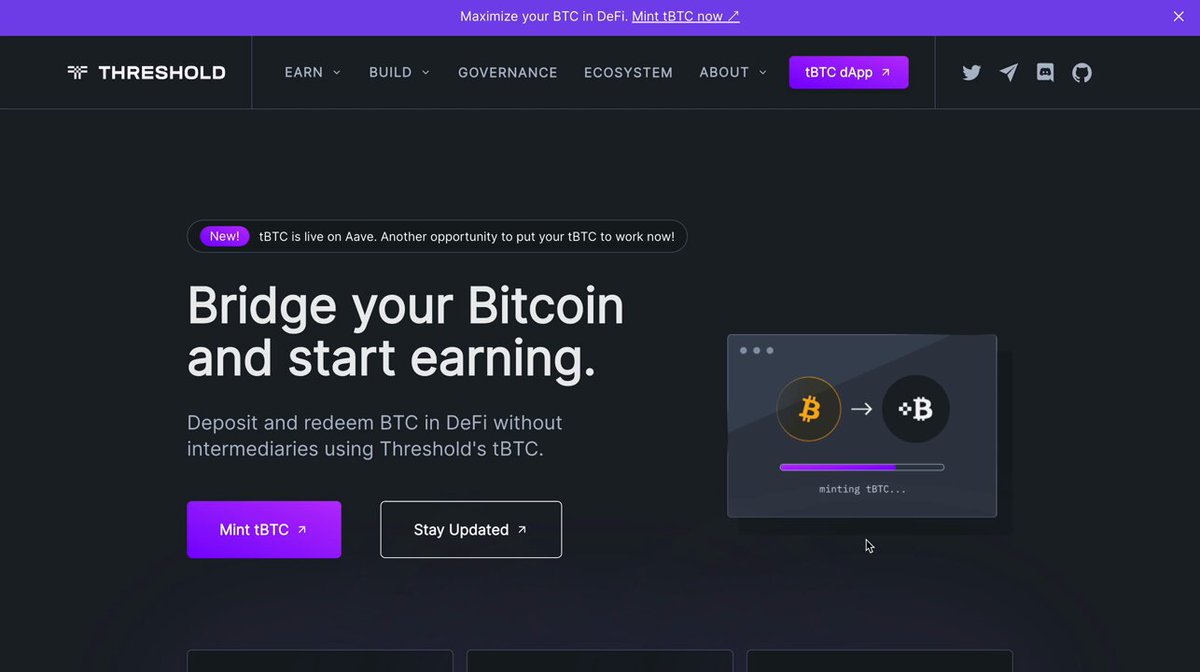Go to the GOVERNANCE page
This screenshot has height=672, width=1200.
click(508, 73)
